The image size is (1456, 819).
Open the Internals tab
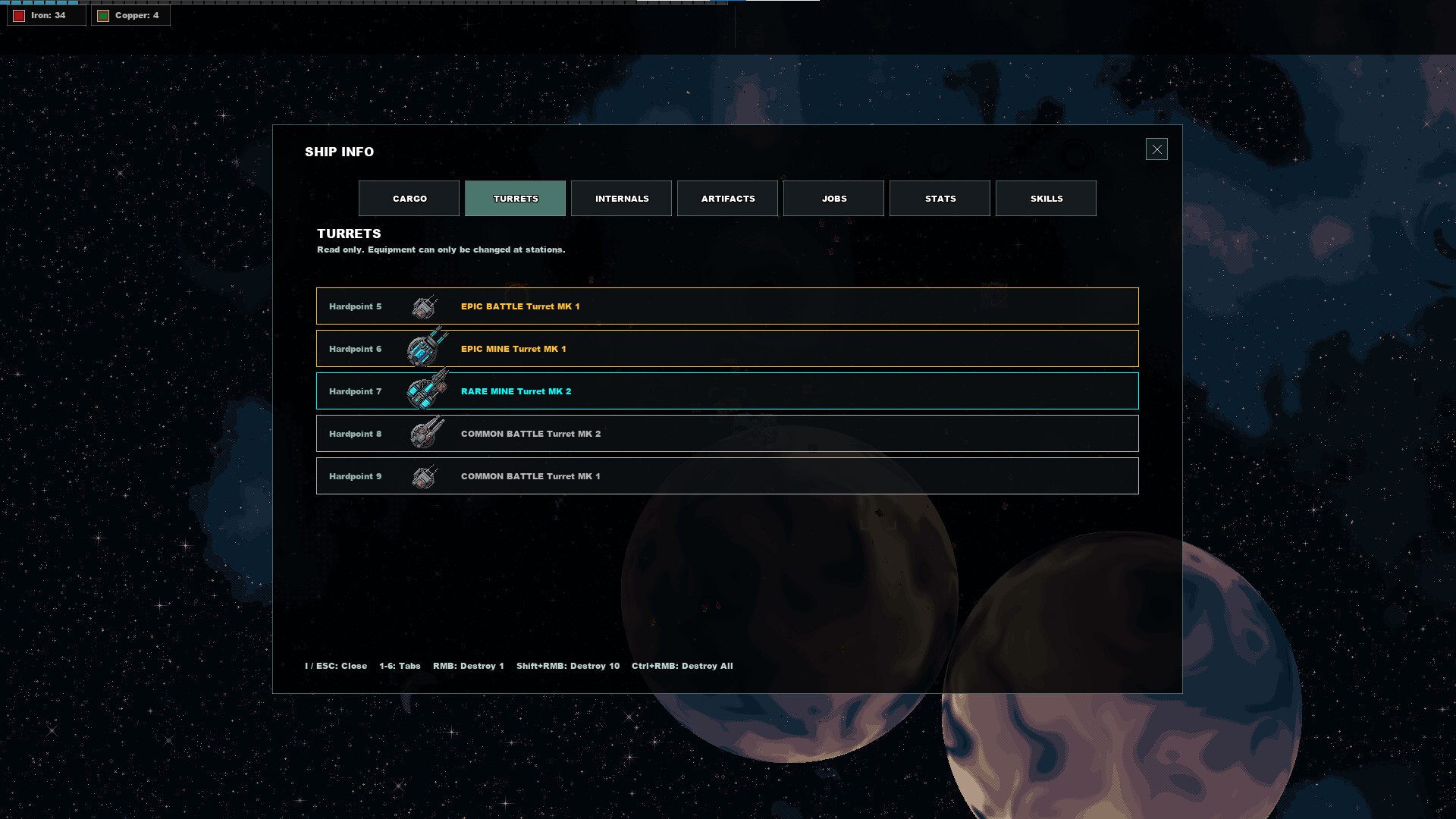pyautogui.click(x=621, y=198)
